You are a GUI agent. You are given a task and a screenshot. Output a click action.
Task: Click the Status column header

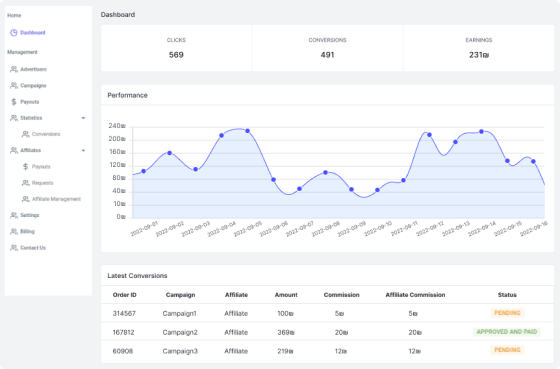pyautogui.click(x=507, y=295)
